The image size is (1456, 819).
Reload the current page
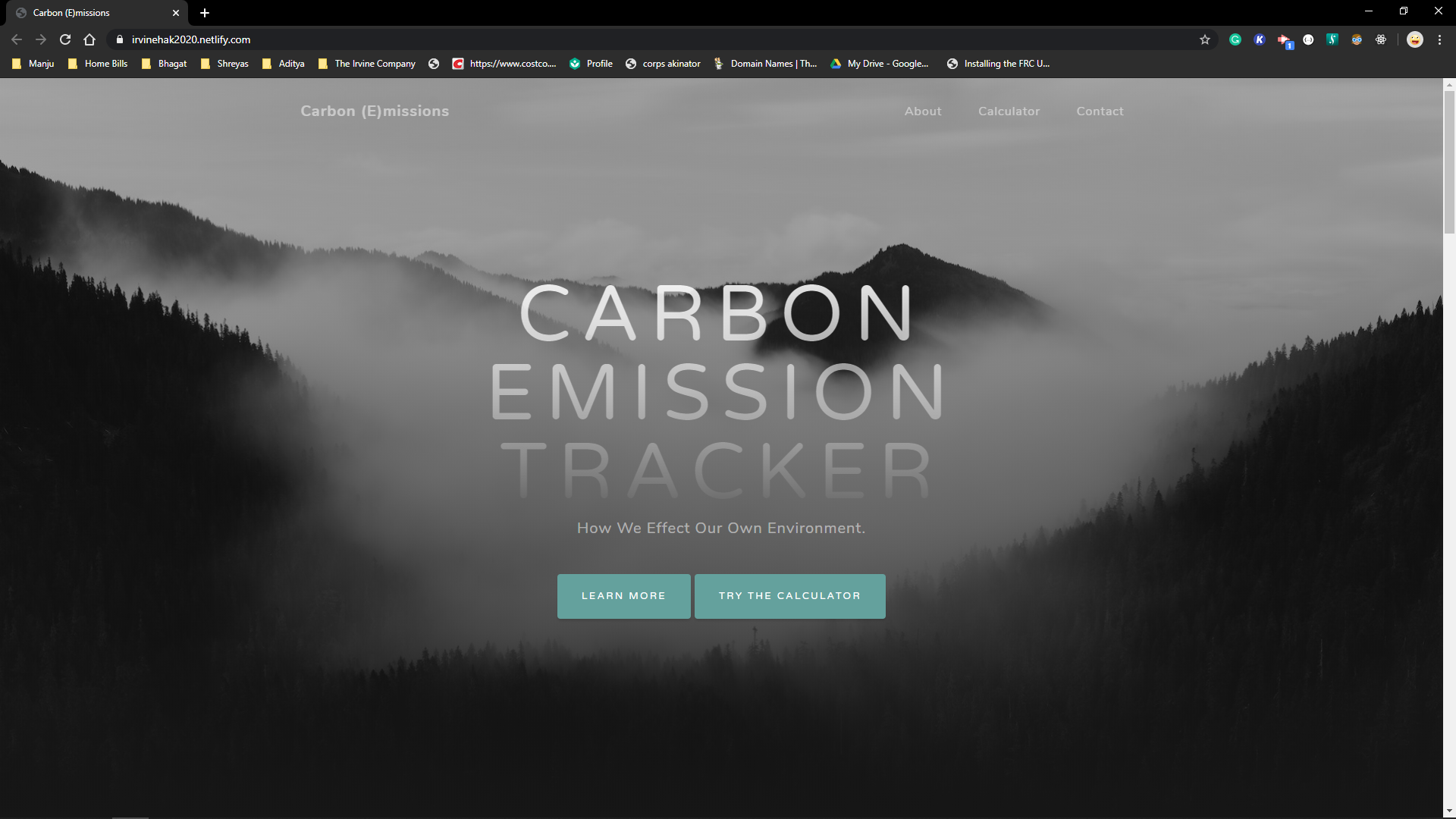coord(65,39)
